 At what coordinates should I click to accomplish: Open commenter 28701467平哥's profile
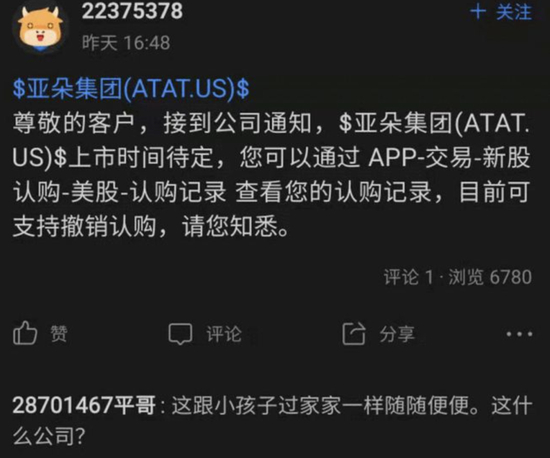click(84, 405)
